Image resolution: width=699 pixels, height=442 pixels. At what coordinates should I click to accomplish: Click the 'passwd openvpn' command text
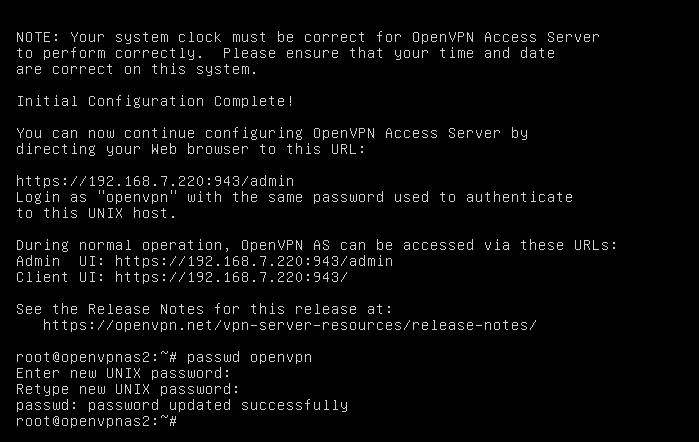click(x=249, y=357)
